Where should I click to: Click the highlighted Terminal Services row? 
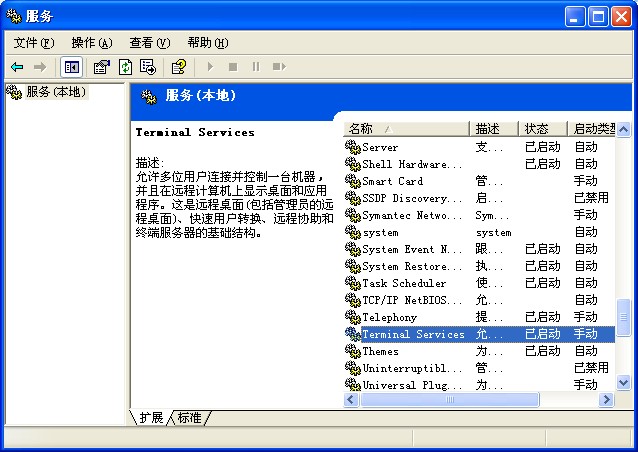[x=479, y=334]
